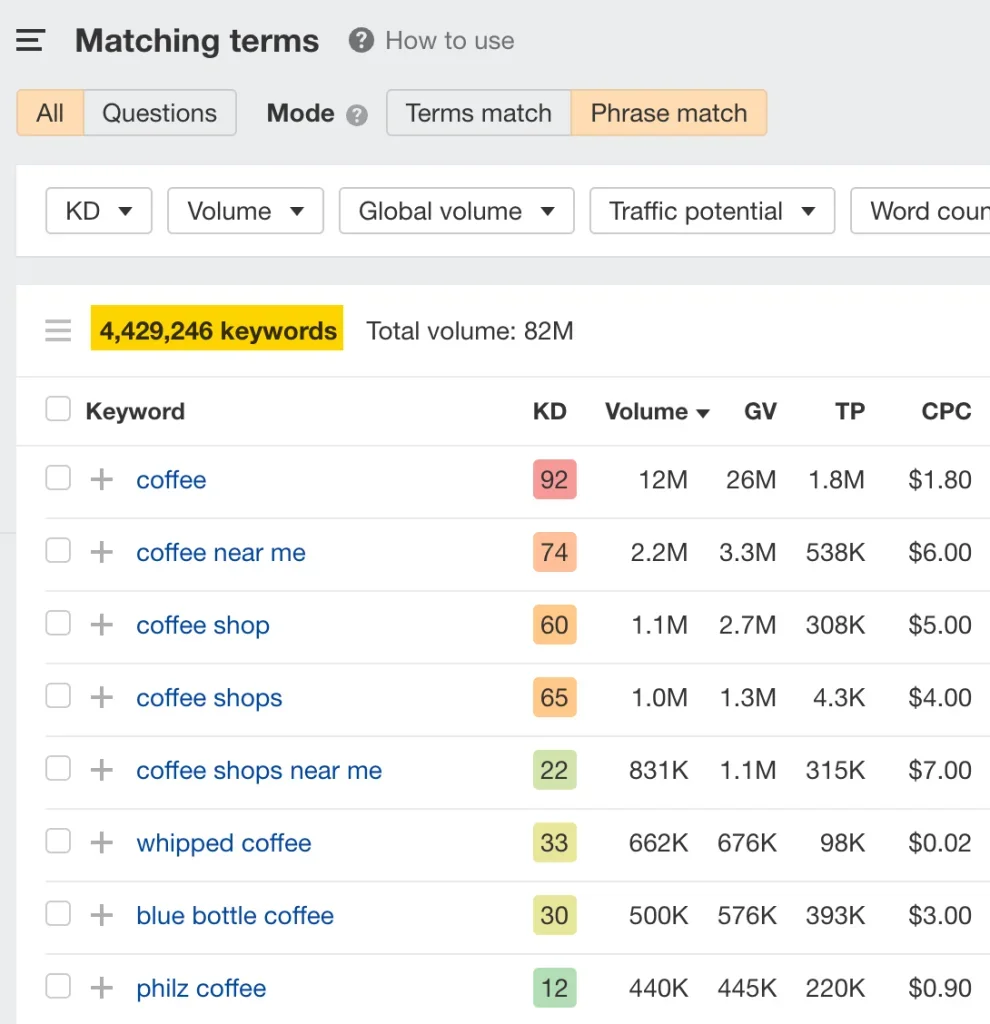Check the checkbox for coffee near me

pyautogui.click(x=57, y=551)
